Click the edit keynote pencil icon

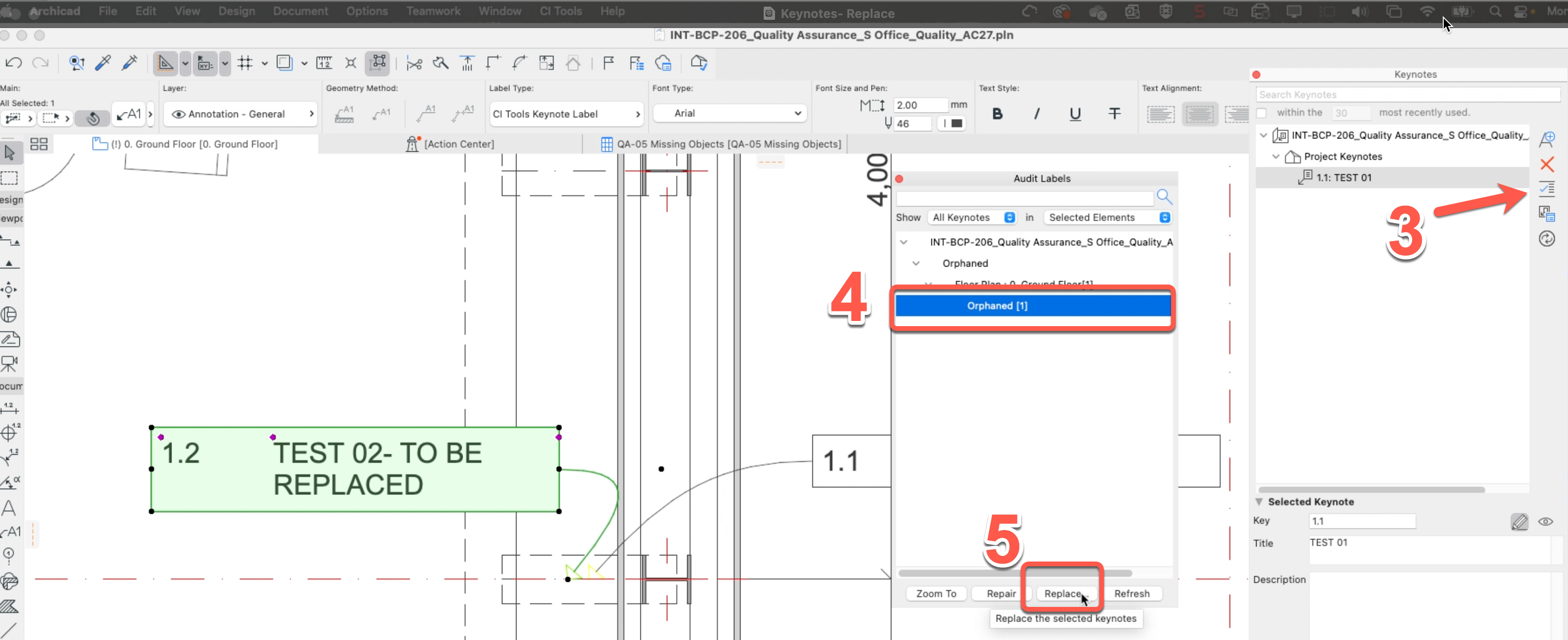tap(1519, 521)
